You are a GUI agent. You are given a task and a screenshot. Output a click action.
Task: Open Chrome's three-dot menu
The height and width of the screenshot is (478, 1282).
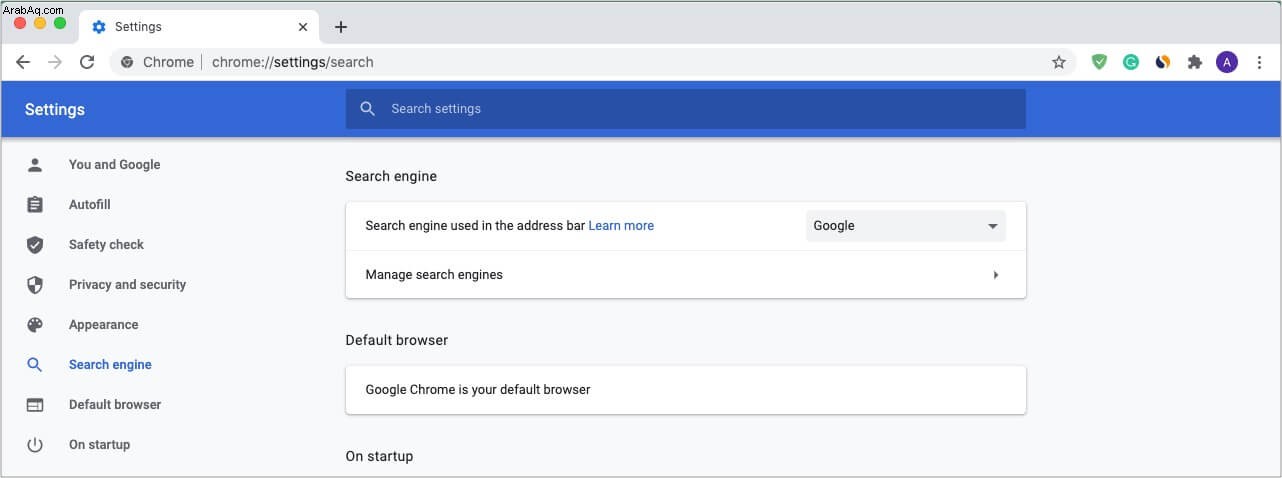coord(1259,62)
